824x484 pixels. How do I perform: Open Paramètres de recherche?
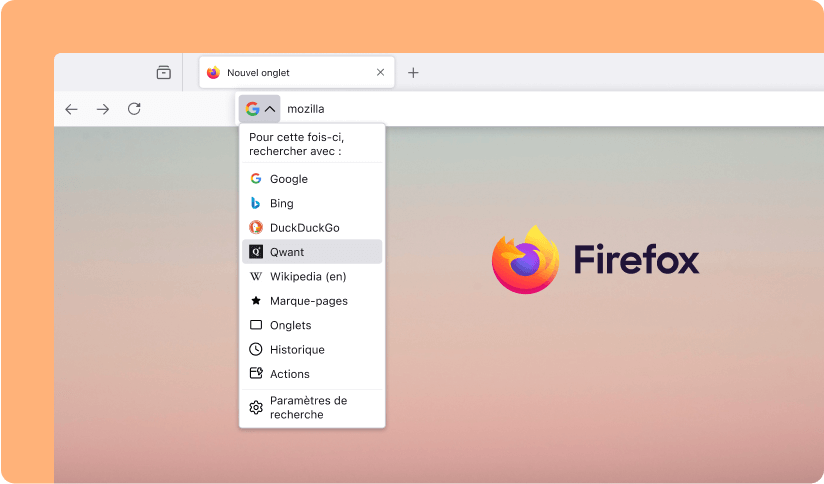click(x=312, y=407)
